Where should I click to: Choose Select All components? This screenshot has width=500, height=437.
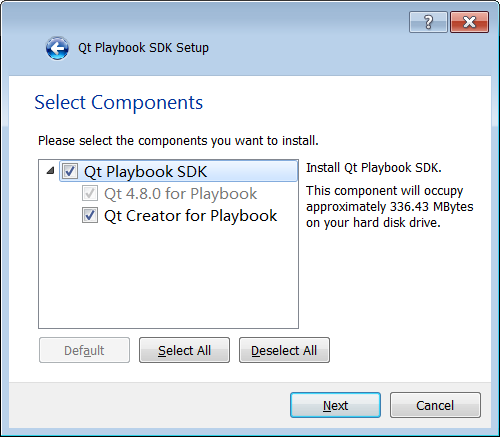pyautogui.click(x=184, y=350)
